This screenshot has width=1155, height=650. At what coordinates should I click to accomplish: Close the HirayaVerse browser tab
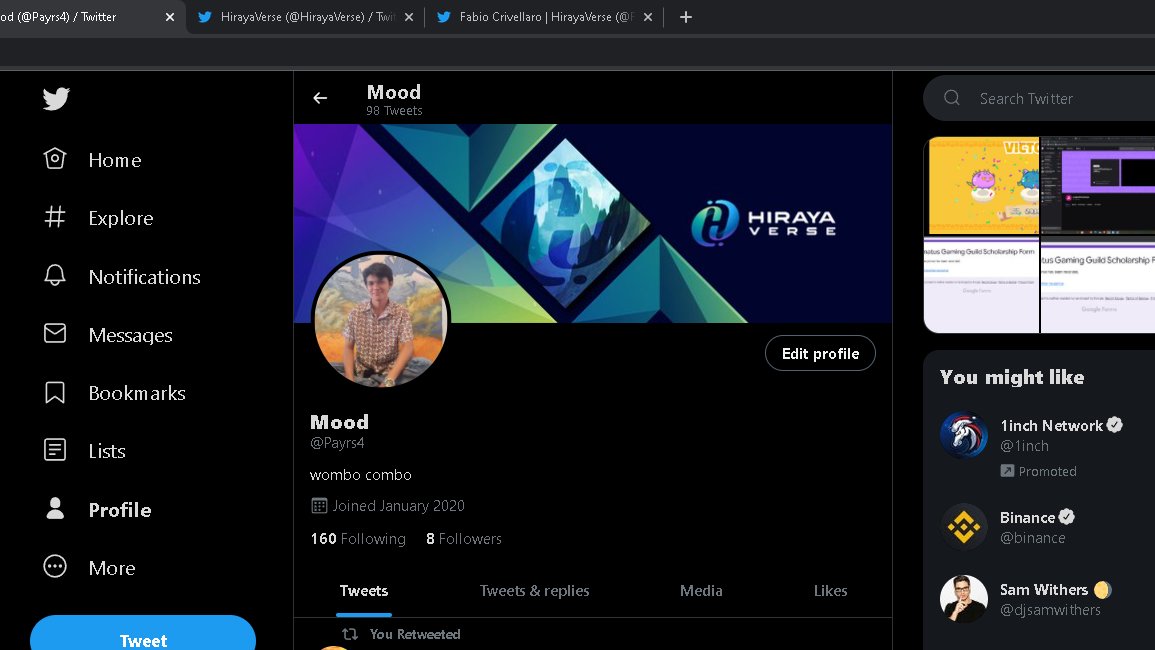point(409,16)
